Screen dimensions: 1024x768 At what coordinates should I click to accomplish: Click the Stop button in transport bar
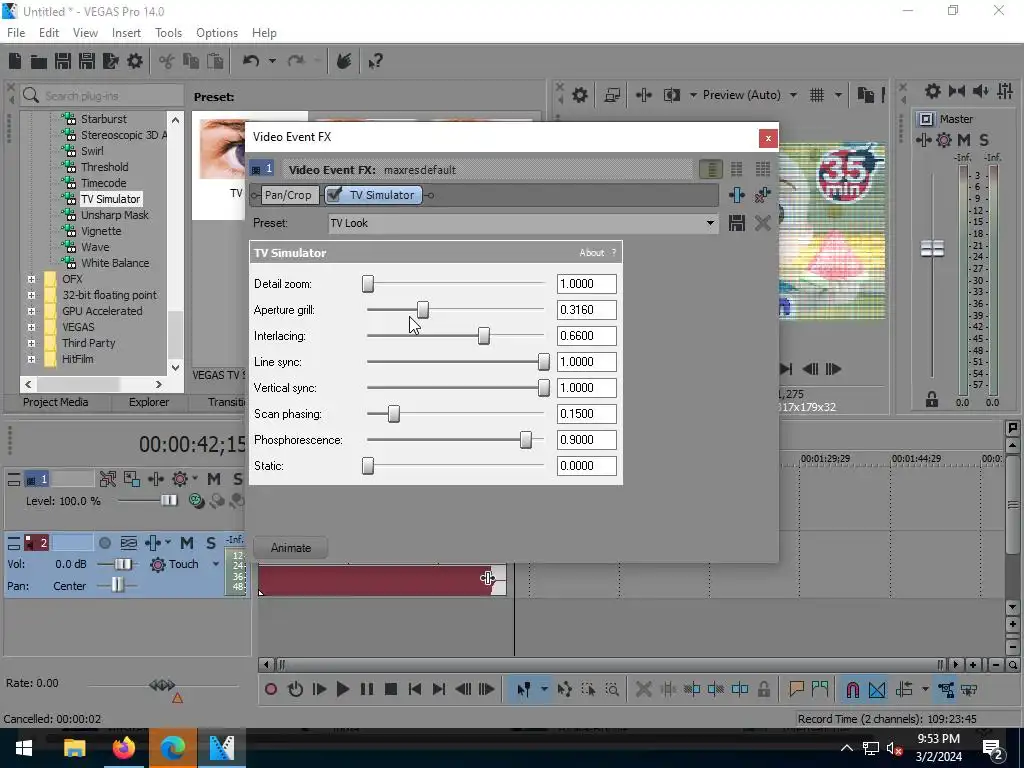[x=391, y=689]
